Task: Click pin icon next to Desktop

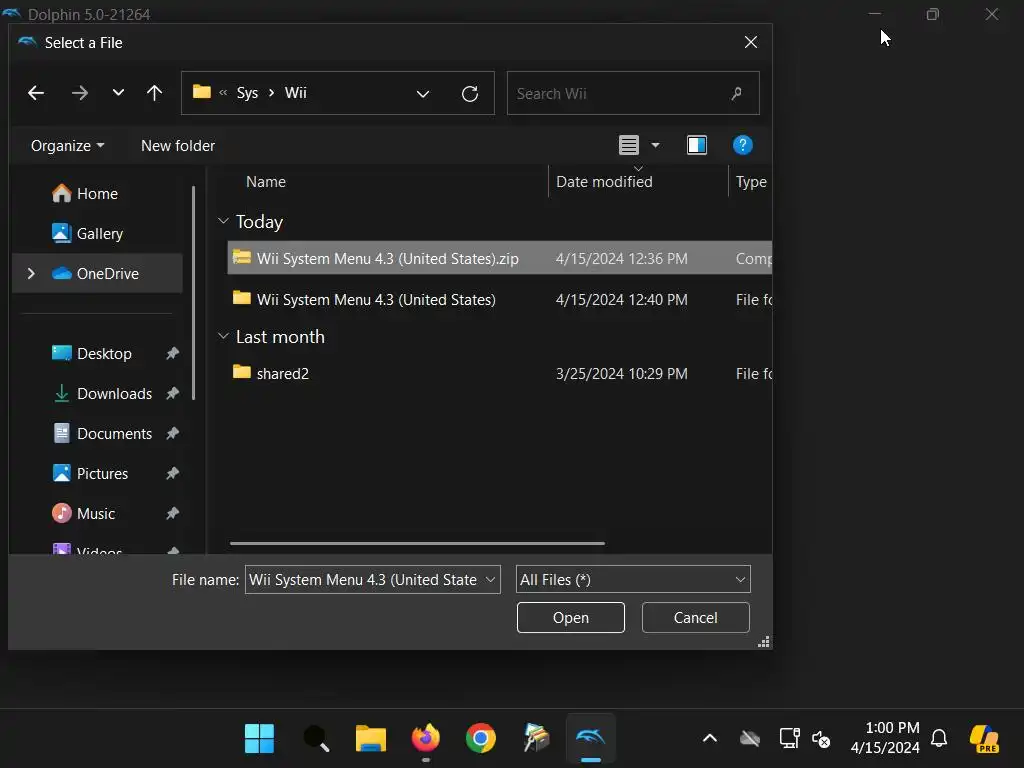Action: click(x=172, y=353)
